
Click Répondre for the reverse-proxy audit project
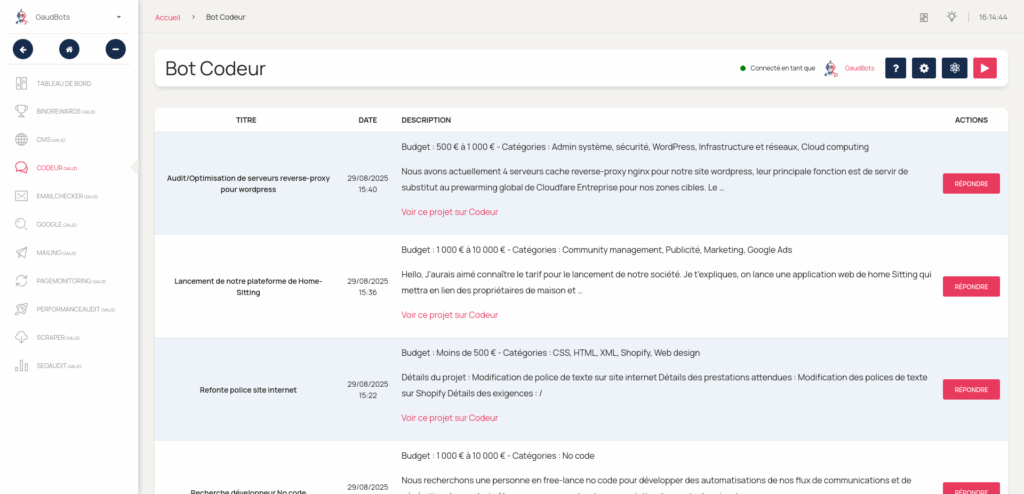pyautogui.click(x=970, y=184)
